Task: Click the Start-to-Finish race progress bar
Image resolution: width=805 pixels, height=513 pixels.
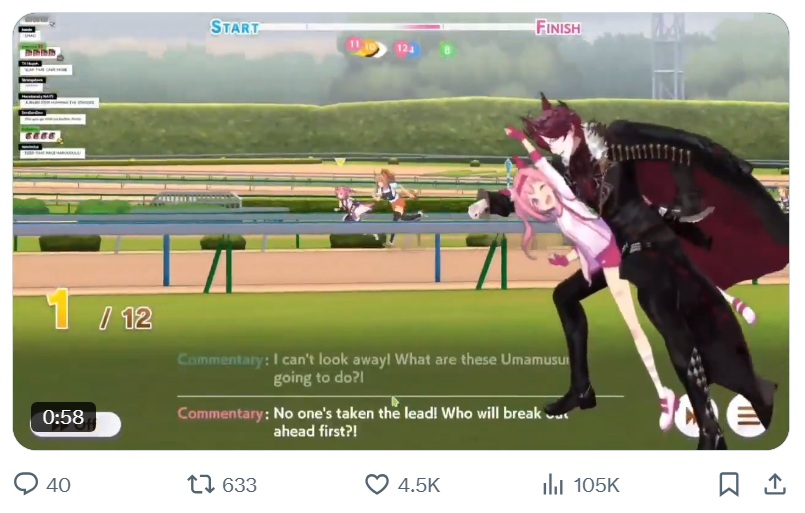Action: [397, 27]
